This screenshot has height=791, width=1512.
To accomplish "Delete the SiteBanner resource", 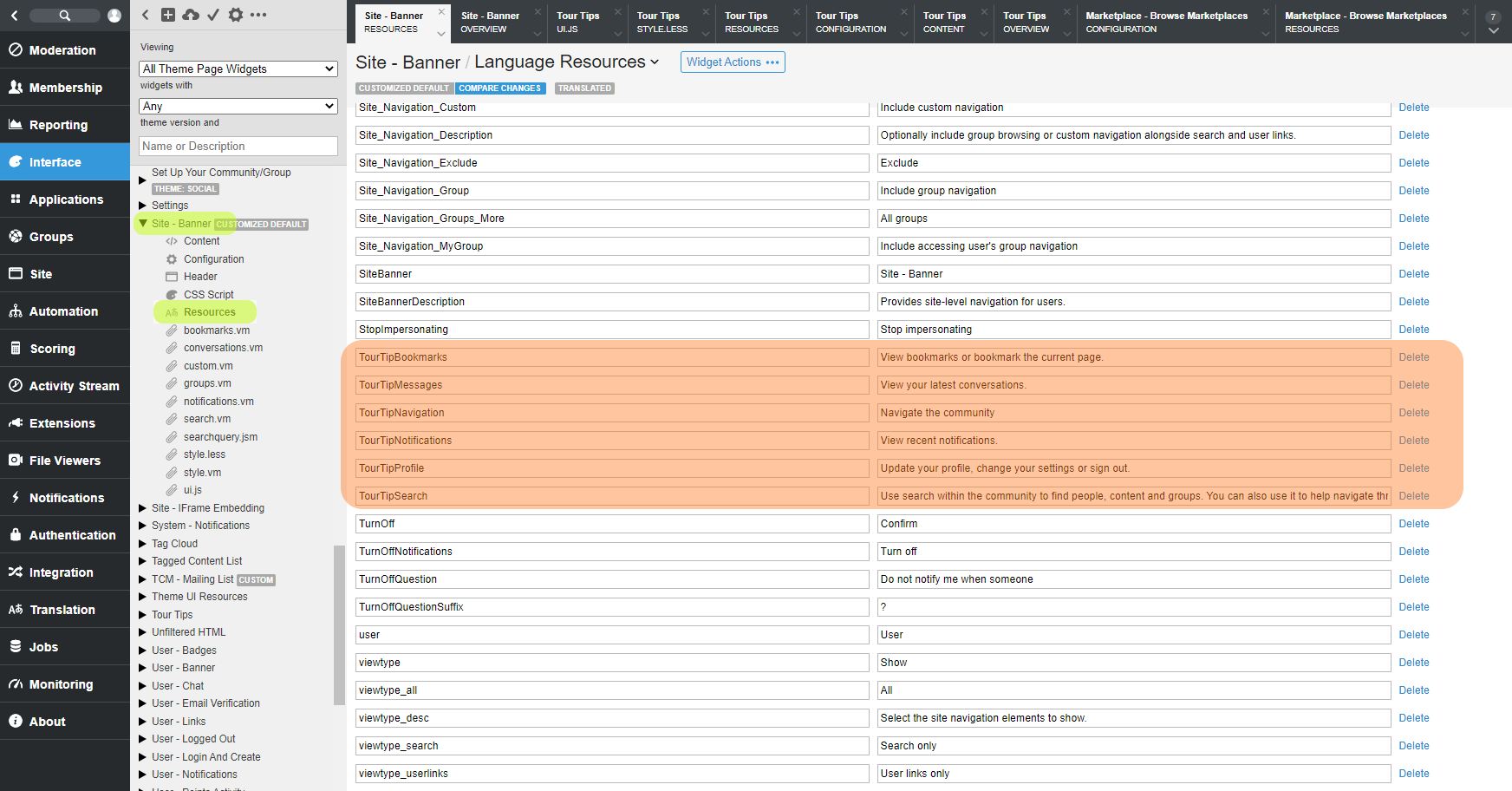I will (x=1413, y=274).
